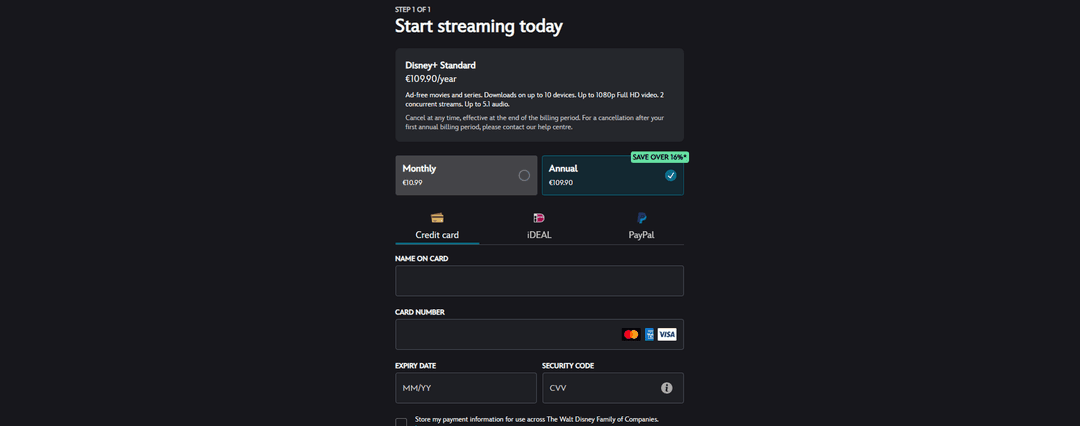Select the Annual plan checked radio circle
This screenshot has width=1080, height=426.
[x=670, y=176]
